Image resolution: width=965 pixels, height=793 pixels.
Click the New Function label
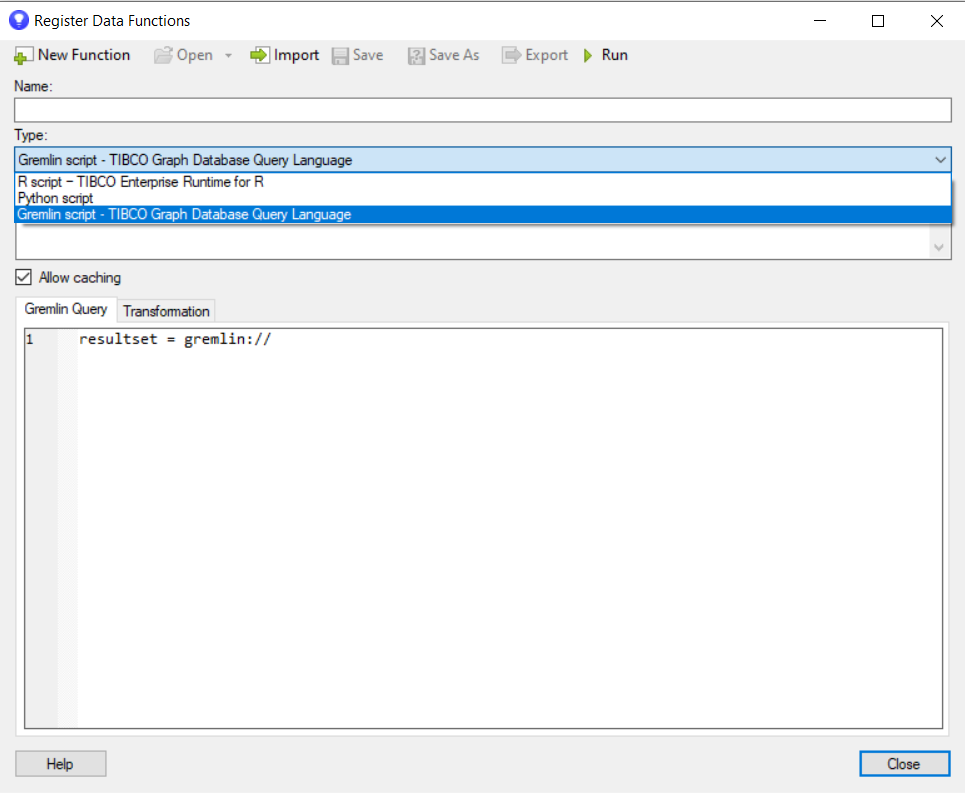click(x=84, y=55)
